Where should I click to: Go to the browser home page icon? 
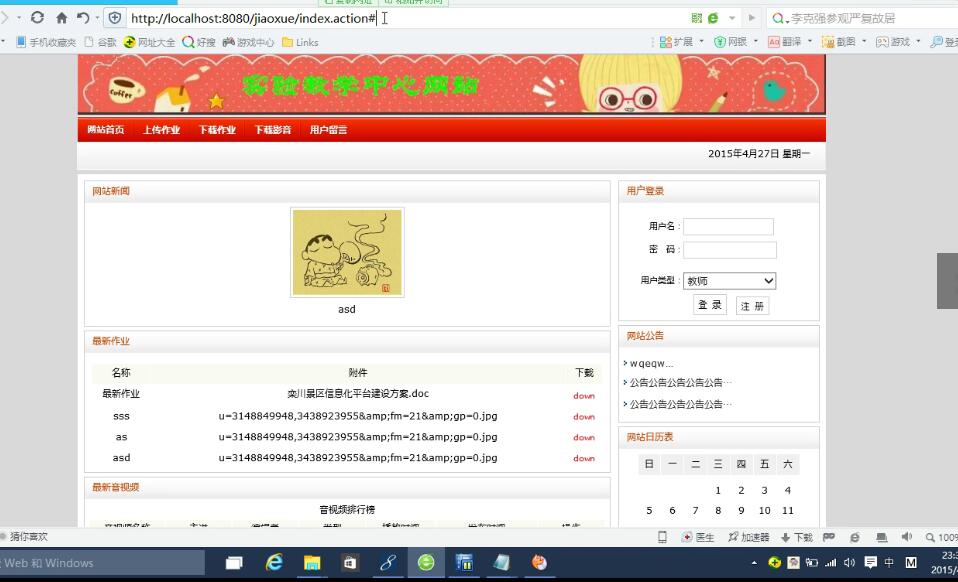[62, 18]
